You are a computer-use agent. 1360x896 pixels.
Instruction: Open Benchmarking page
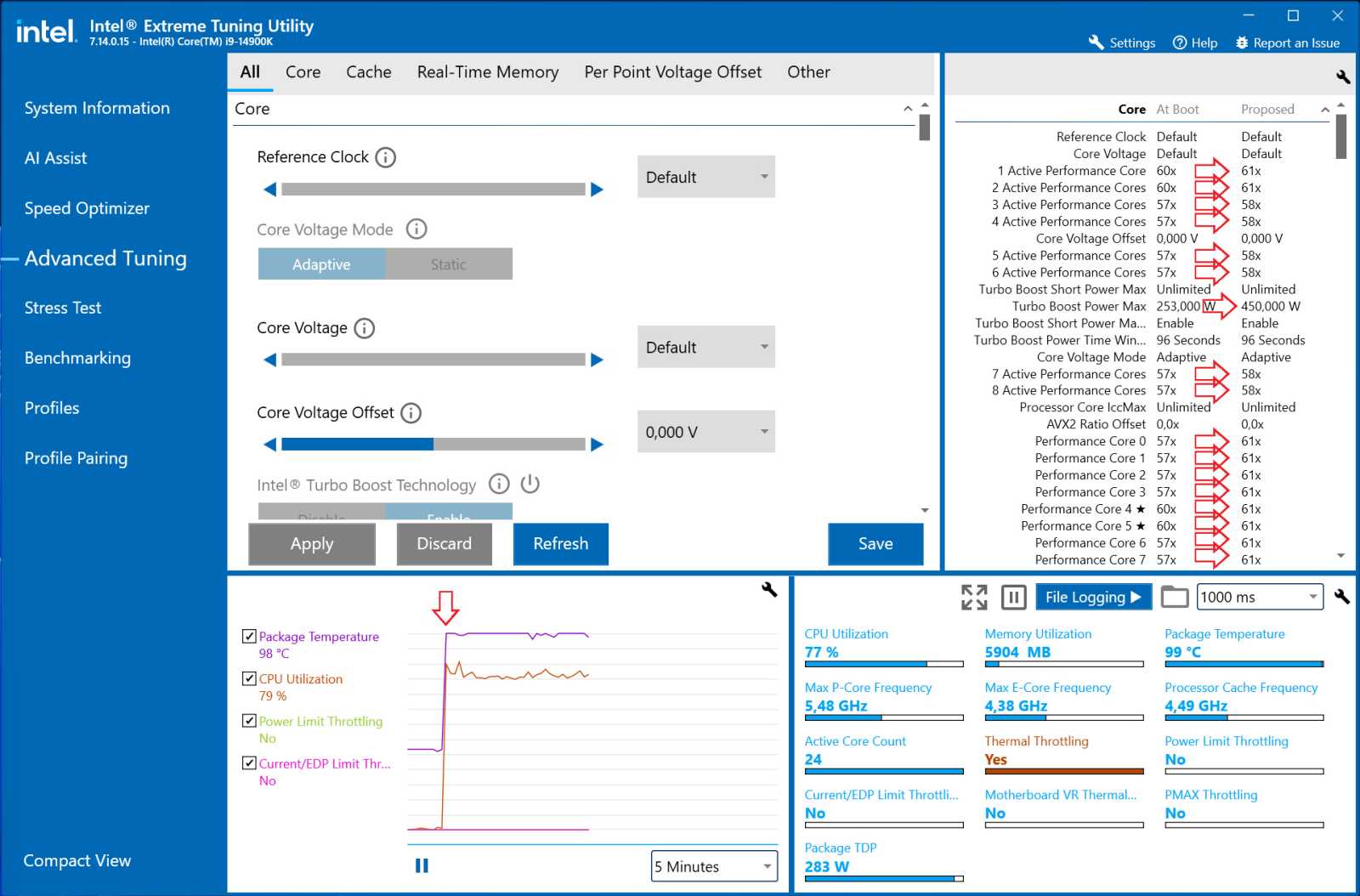77,358
